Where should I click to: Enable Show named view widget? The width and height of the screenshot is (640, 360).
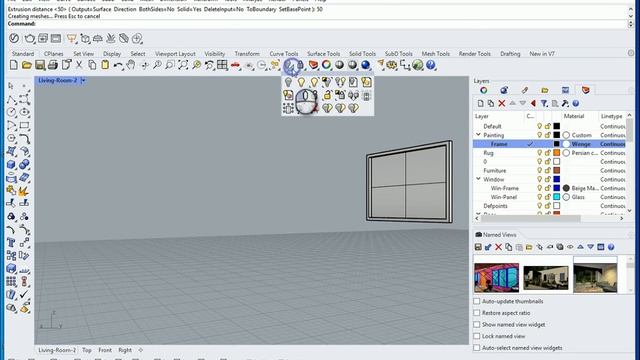[x=477, y=324]
